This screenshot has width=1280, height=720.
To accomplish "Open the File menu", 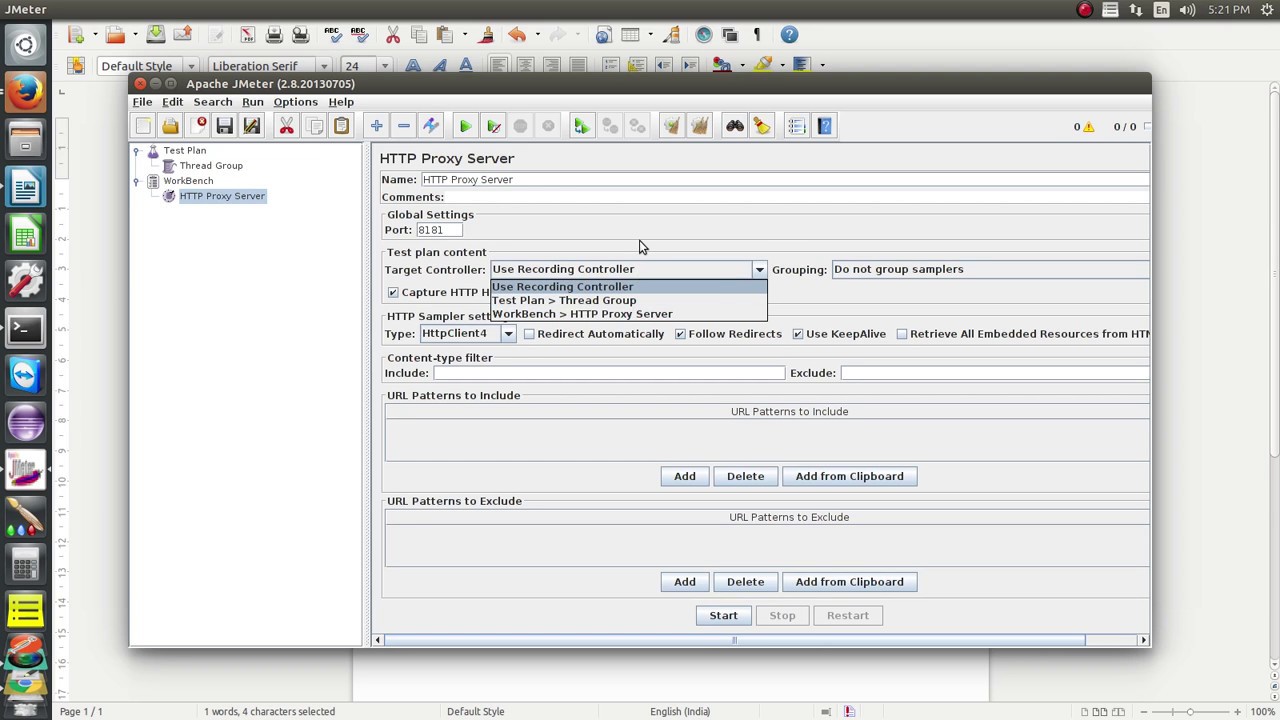I will coord(142,102).
